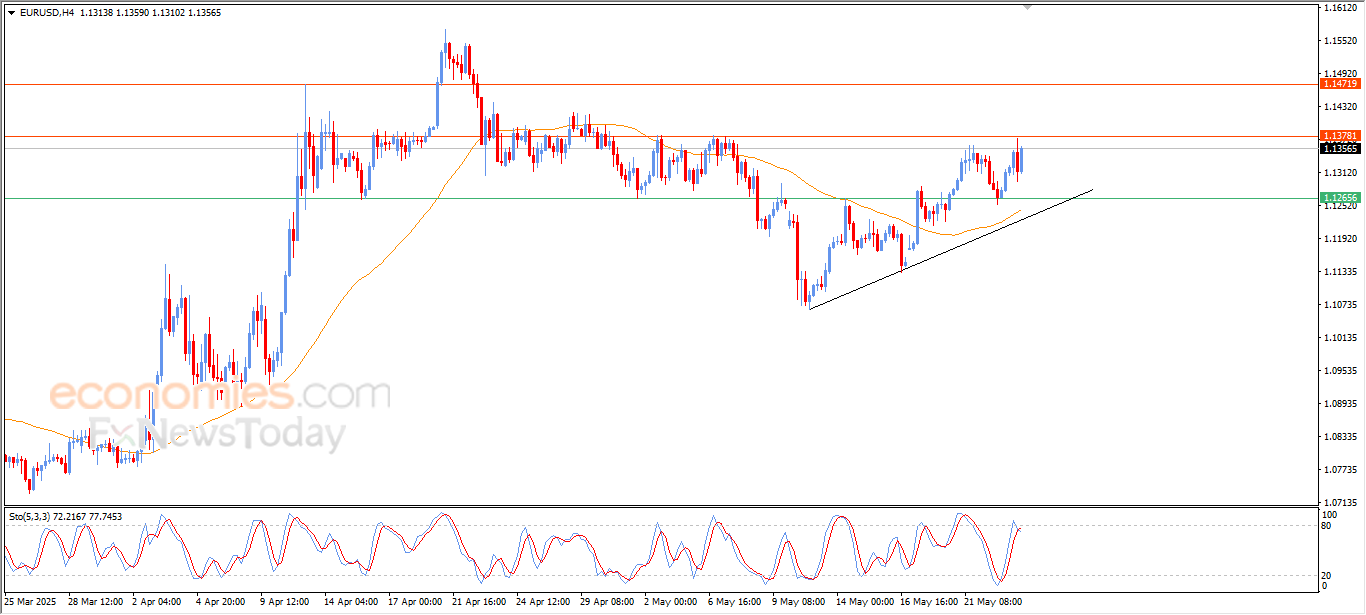Click the stochastic scale value 100
Viewport: 1366px width, 615px height.
1330,514
